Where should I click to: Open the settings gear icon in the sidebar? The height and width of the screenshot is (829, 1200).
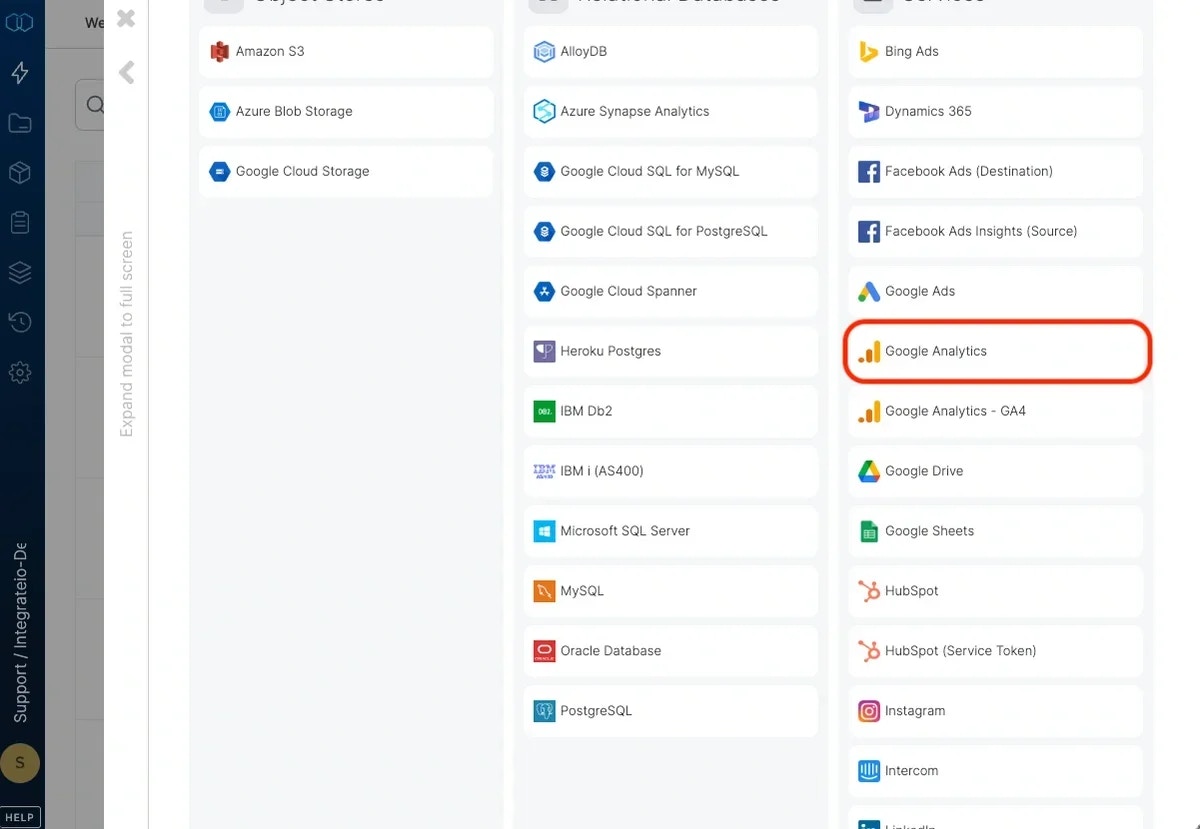click(20, 372)
